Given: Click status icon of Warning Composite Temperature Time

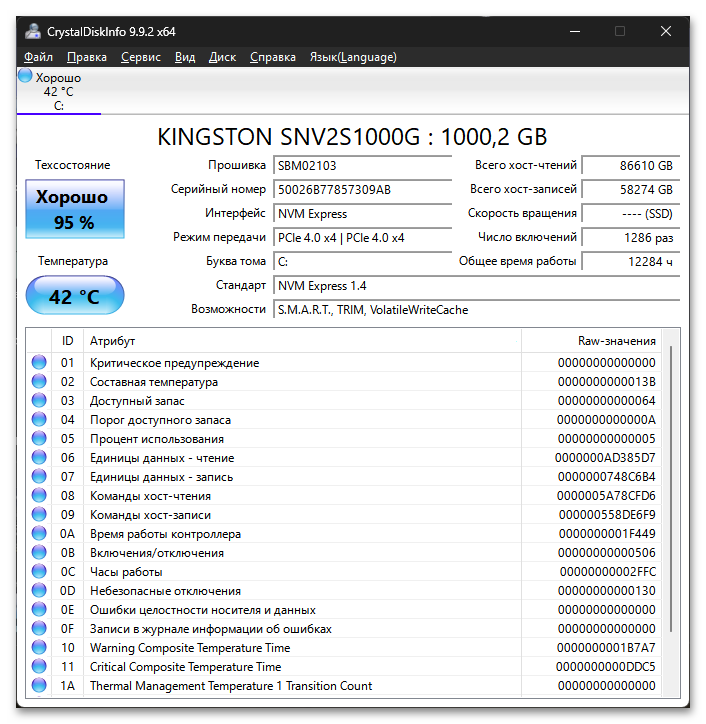Looking at the screenshot, I should pyautogui.click(x=39, y=647).
